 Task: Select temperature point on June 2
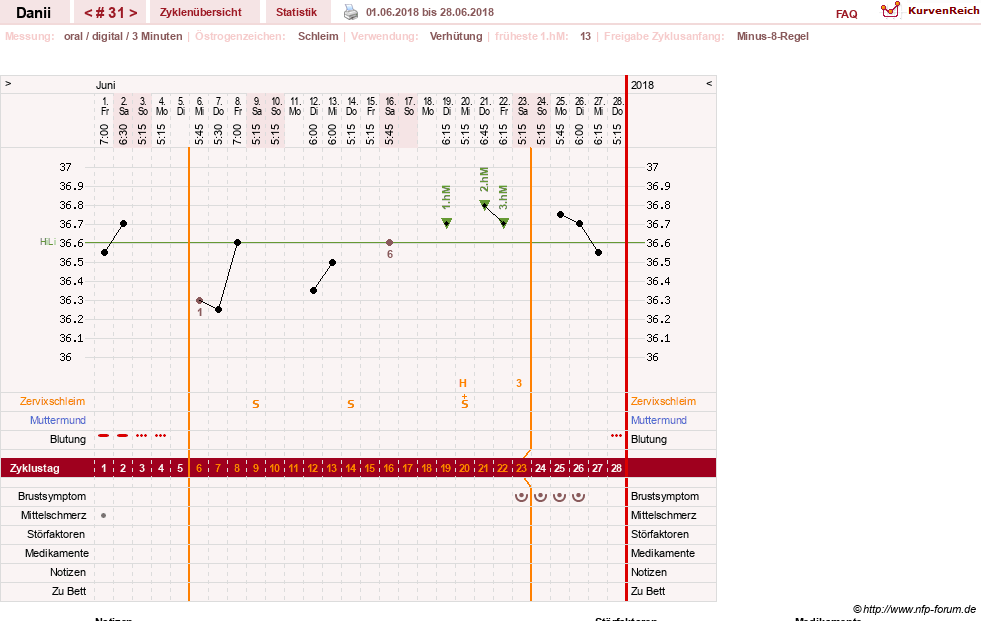pyautogui.click(x=123, y=223)
